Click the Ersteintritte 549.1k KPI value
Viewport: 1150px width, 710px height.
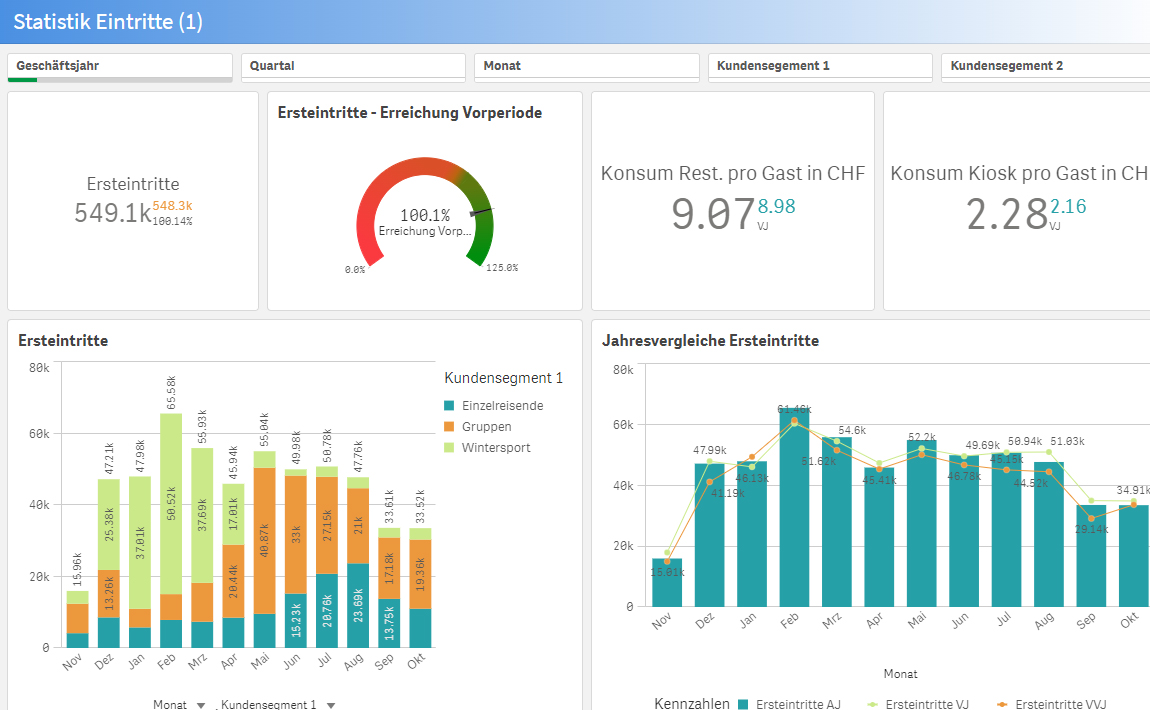click(x=112, y=213)
